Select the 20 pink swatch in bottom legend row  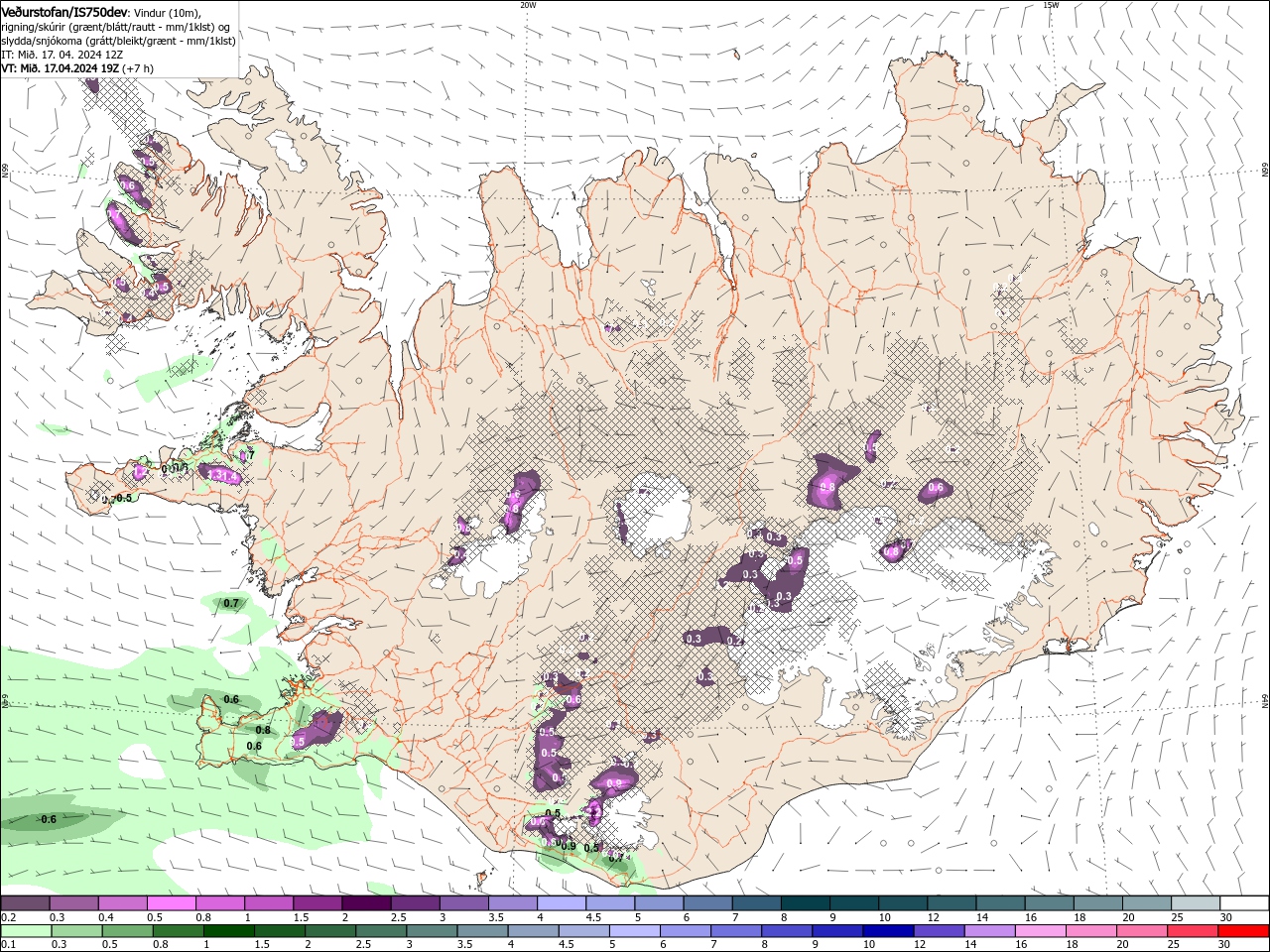1142,931
